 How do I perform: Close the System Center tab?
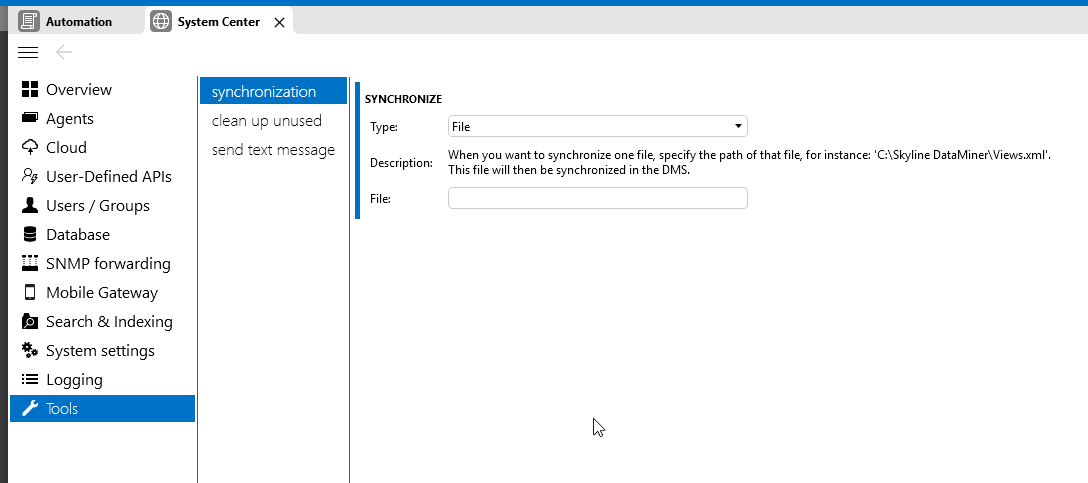[x=279, y=22]
